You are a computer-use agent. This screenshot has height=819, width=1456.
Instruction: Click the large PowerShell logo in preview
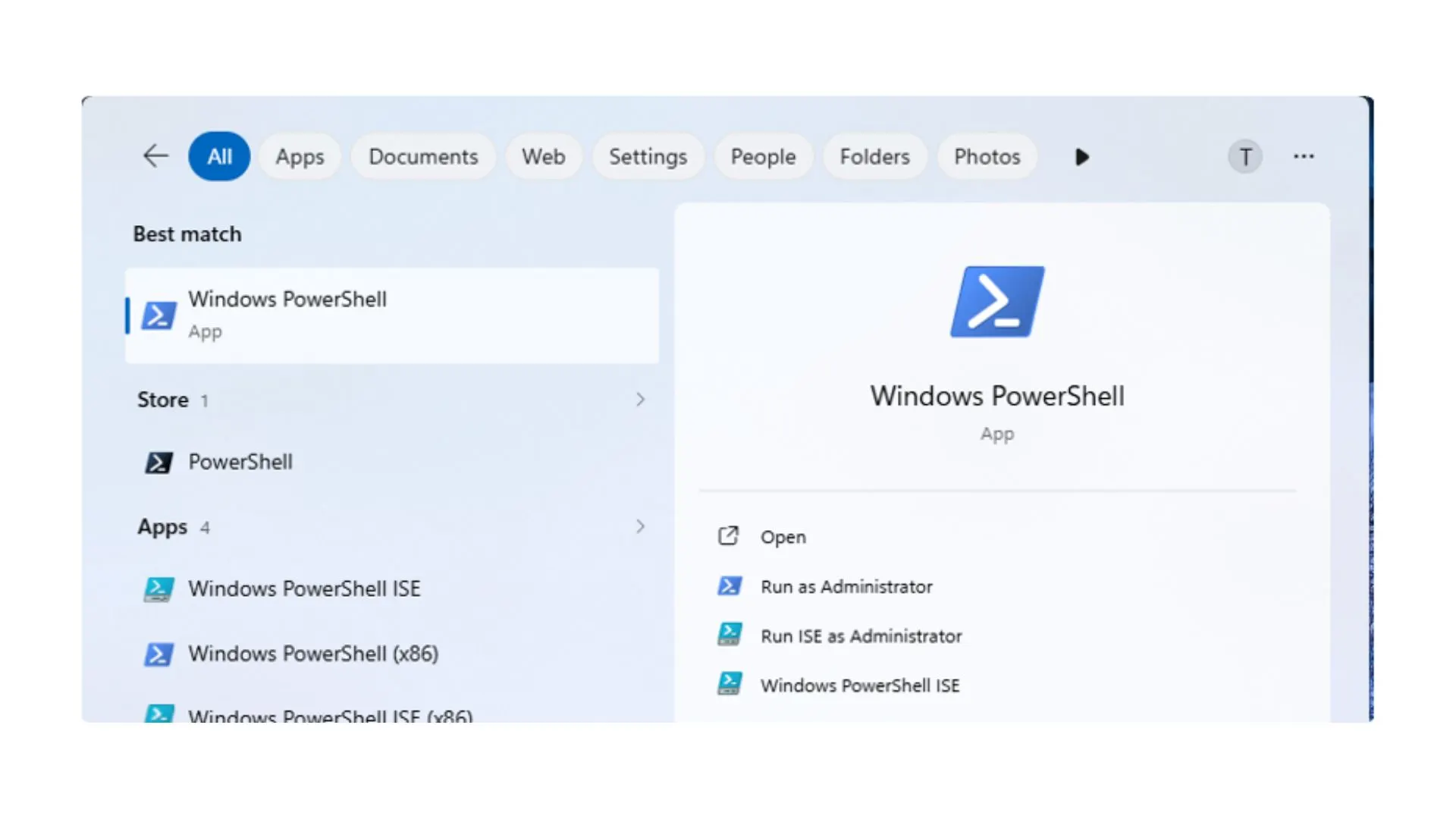tap(997, 302)
